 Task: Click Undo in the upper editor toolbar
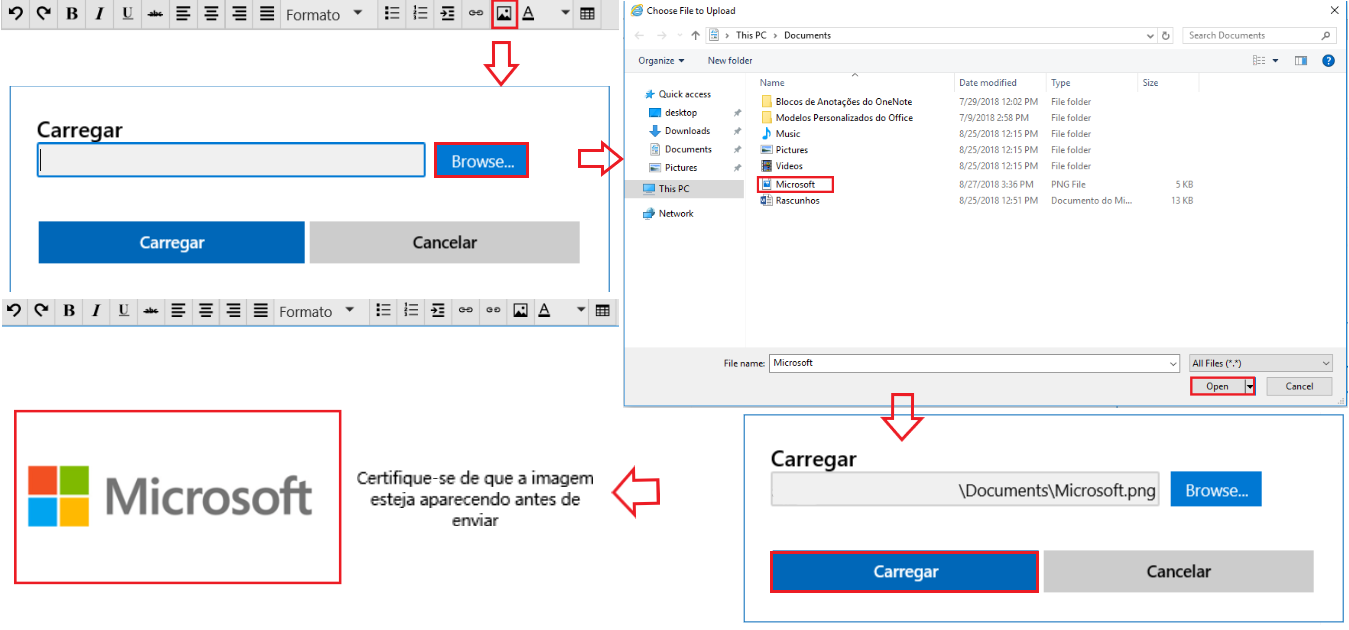[x=16, y=14]
